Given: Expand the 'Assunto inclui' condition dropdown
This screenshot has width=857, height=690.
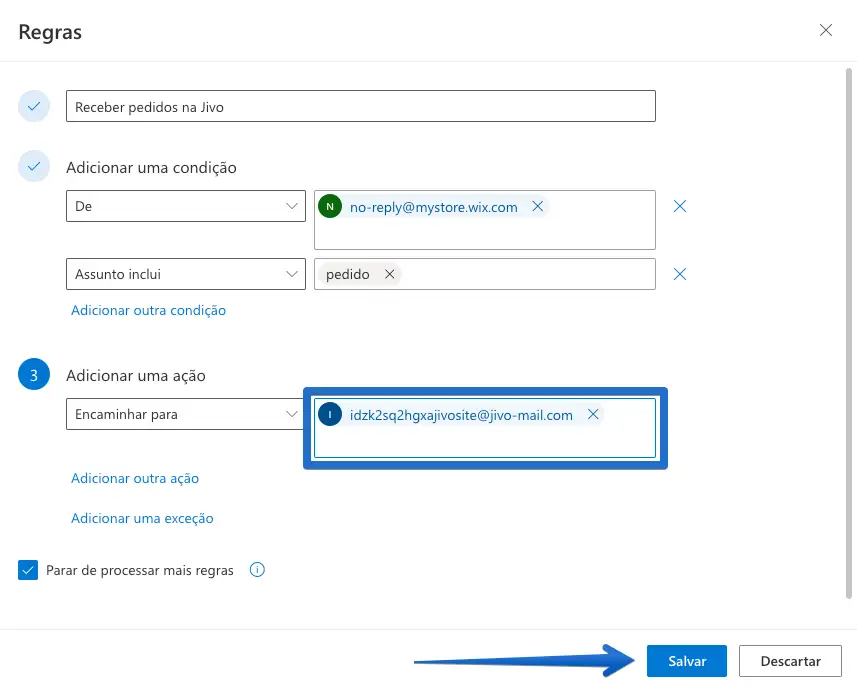Looking at the screenshot, I should point(185,274).
